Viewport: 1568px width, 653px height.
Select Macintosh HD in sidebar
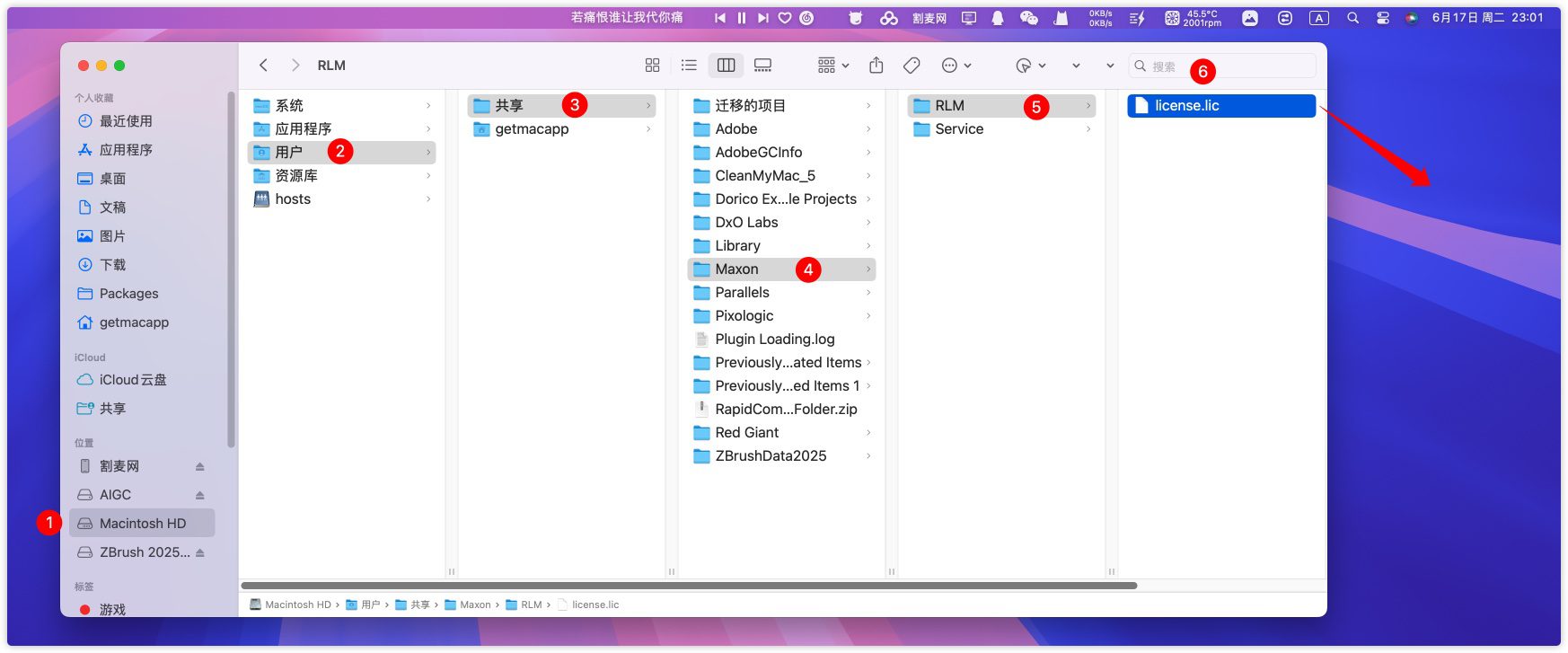142,524
